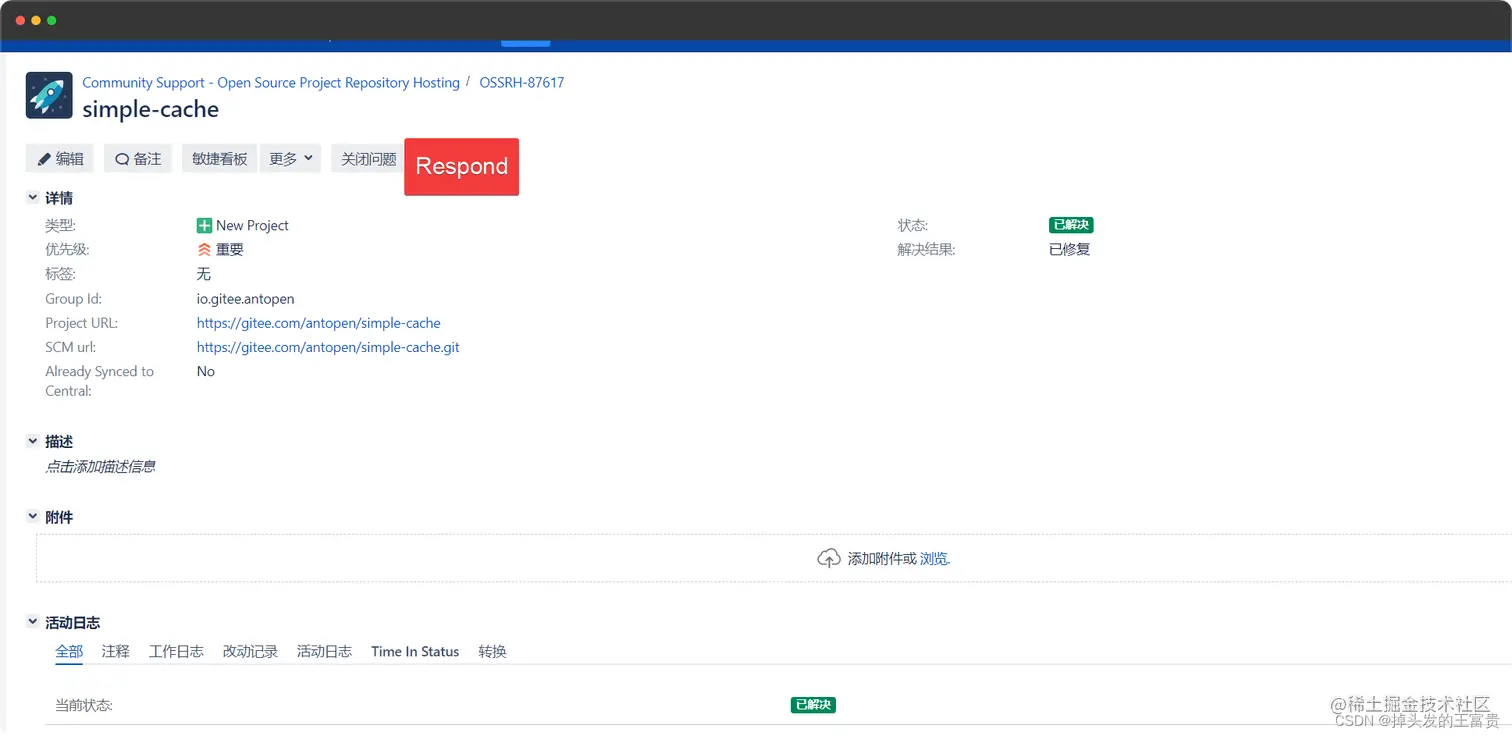This screenshot has width=1512, height=736.
Task: Click the 编辑 edit button
Action: (60, 159)
